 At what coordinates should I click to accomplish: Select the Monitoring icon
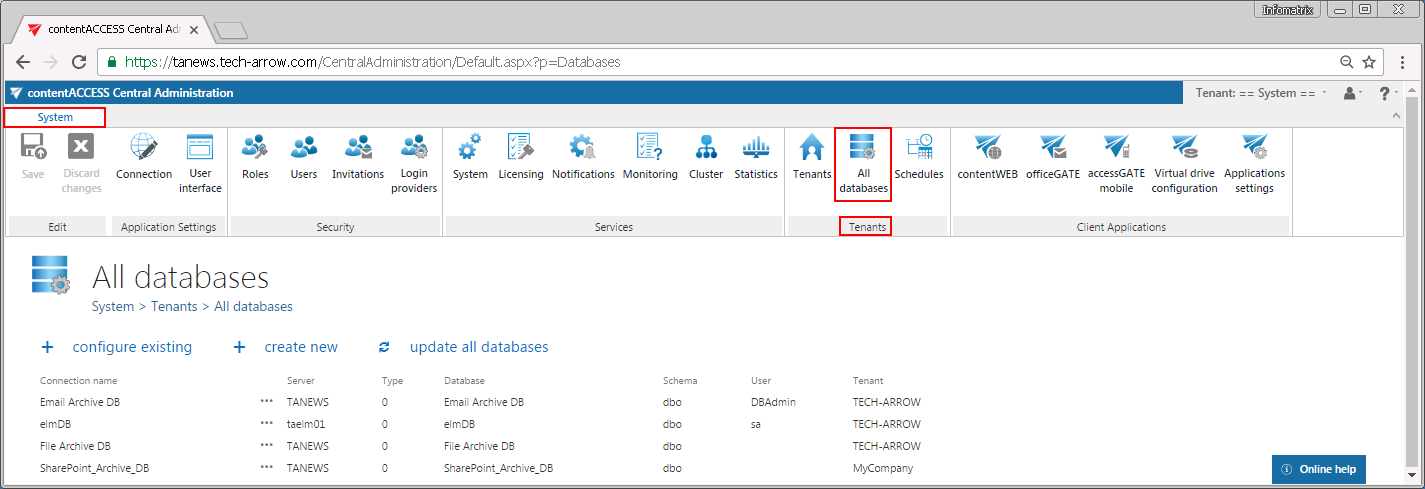650,158
